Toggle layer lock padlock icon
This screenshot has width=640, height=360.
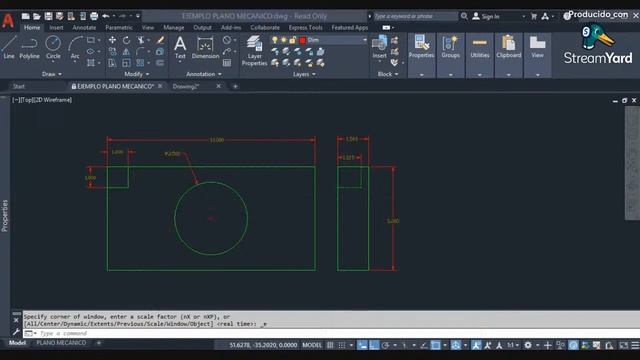click(293, 40)
